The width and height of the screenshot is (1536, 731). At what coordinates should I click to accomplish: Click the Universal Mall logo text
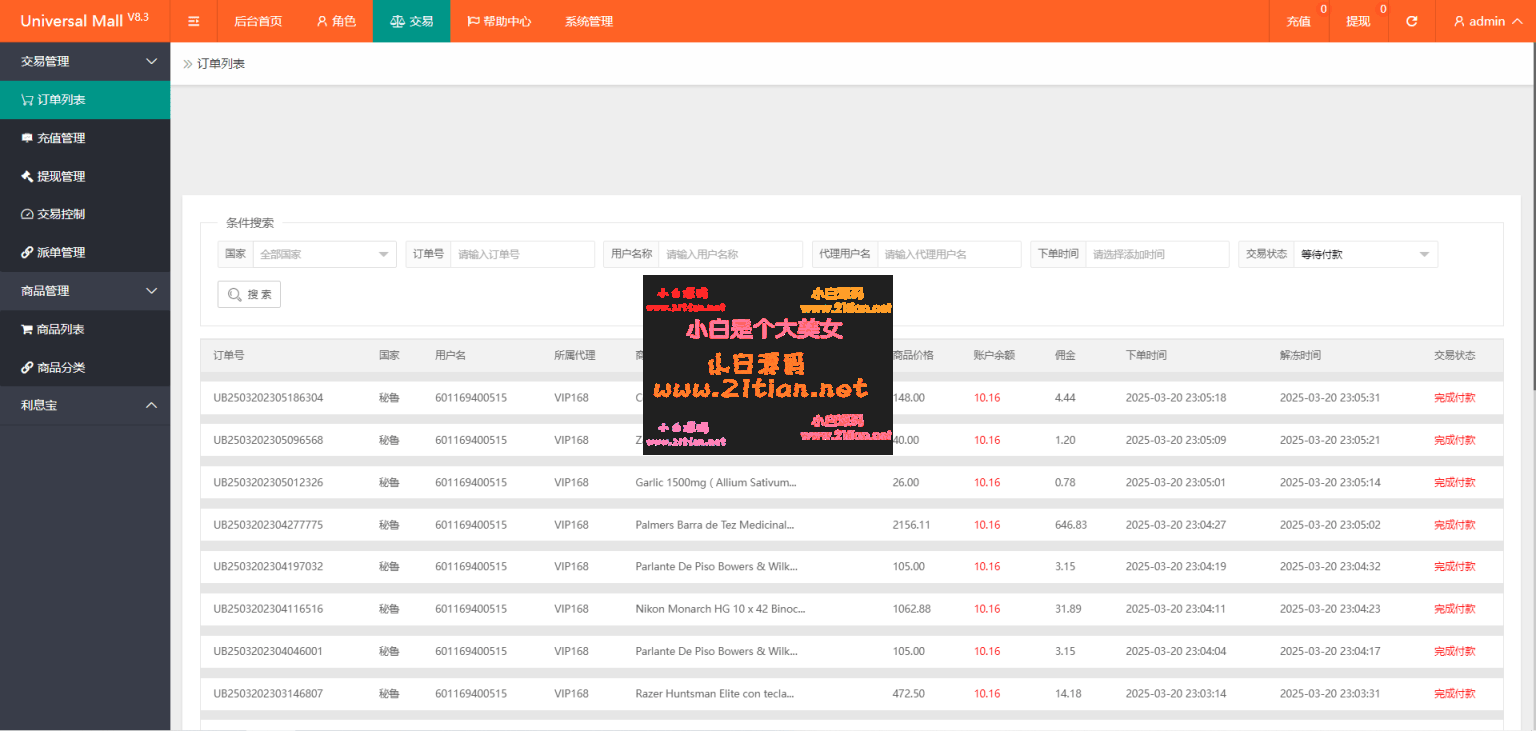pos(84,21)
